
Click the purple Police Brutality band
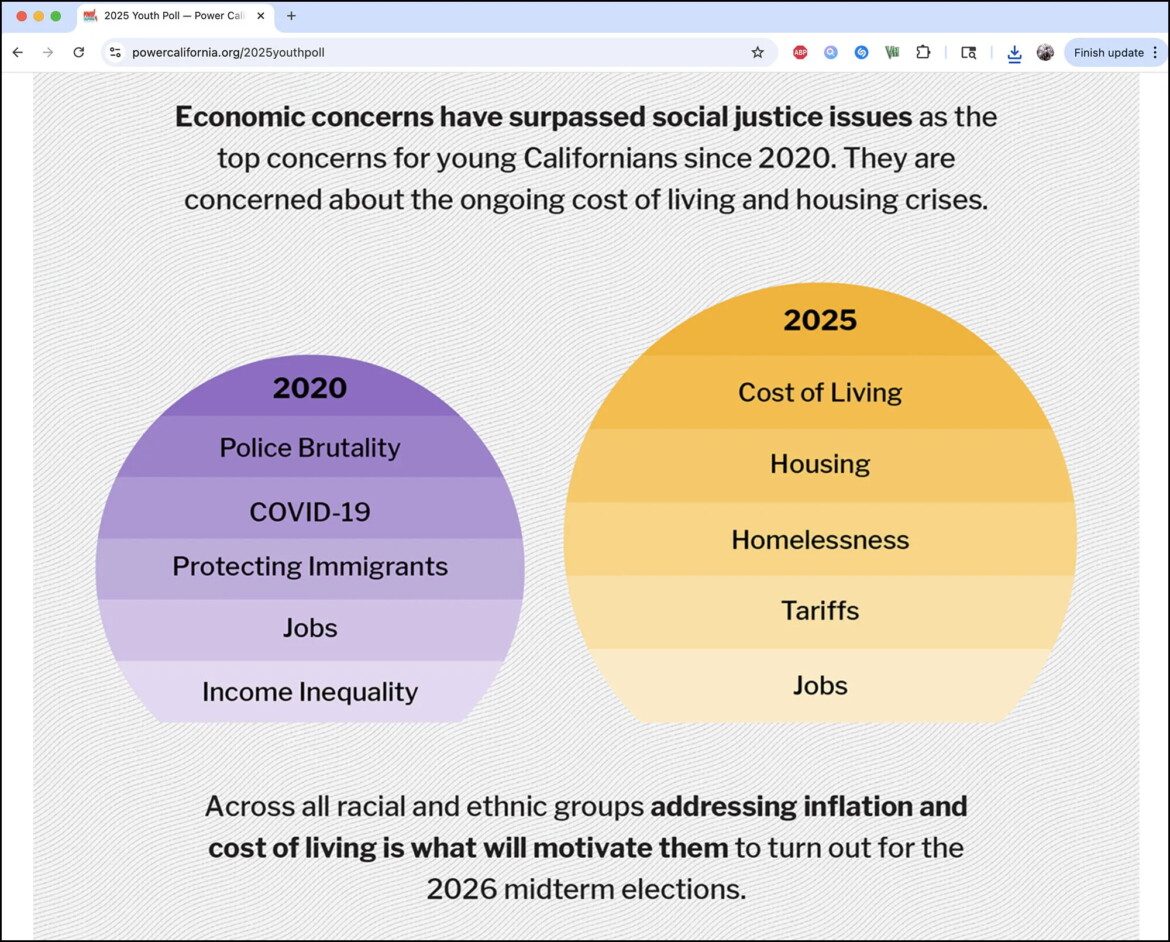(x=310, y=447)
